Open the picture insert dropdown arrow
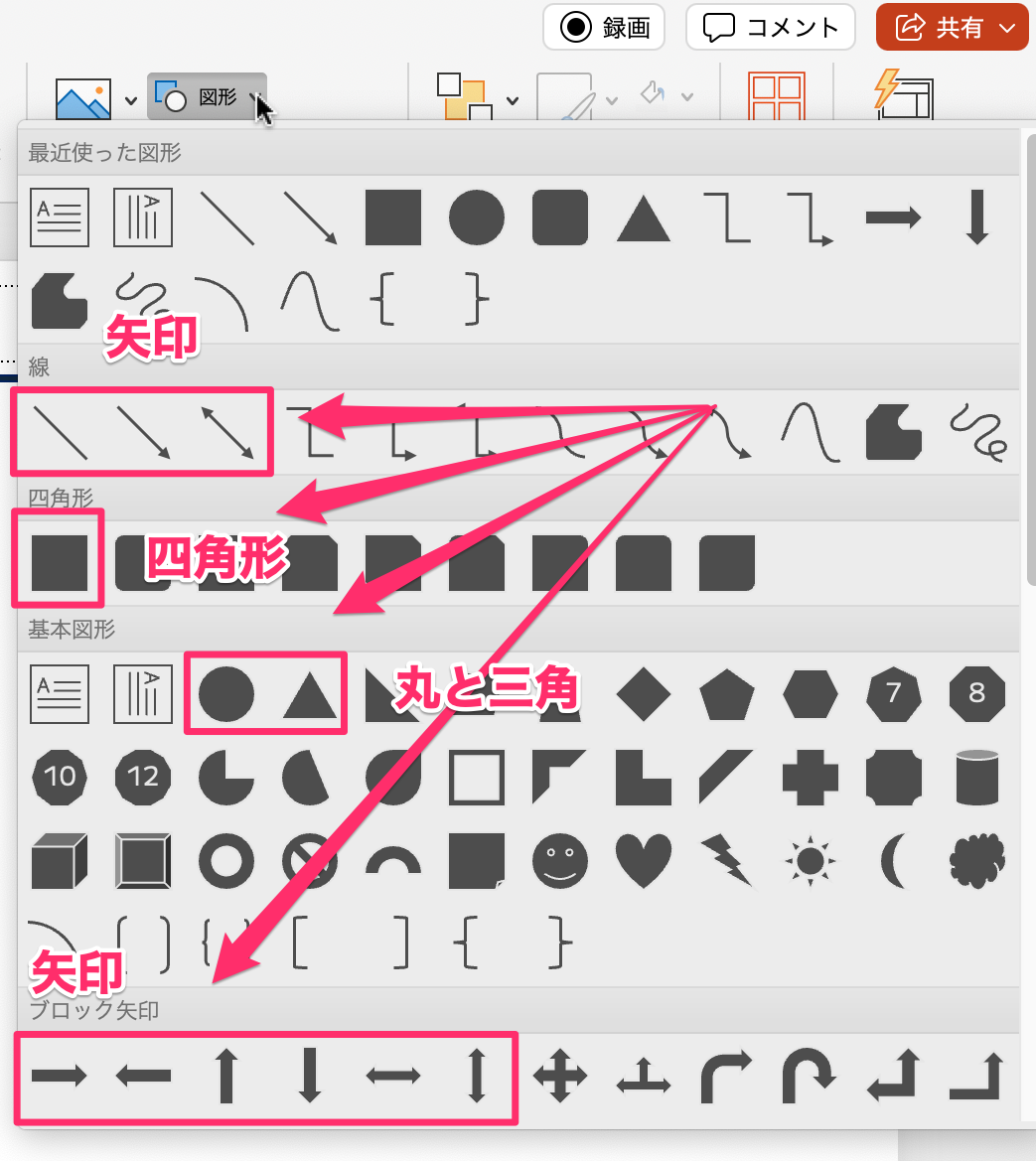 click(x=131, y=100)
